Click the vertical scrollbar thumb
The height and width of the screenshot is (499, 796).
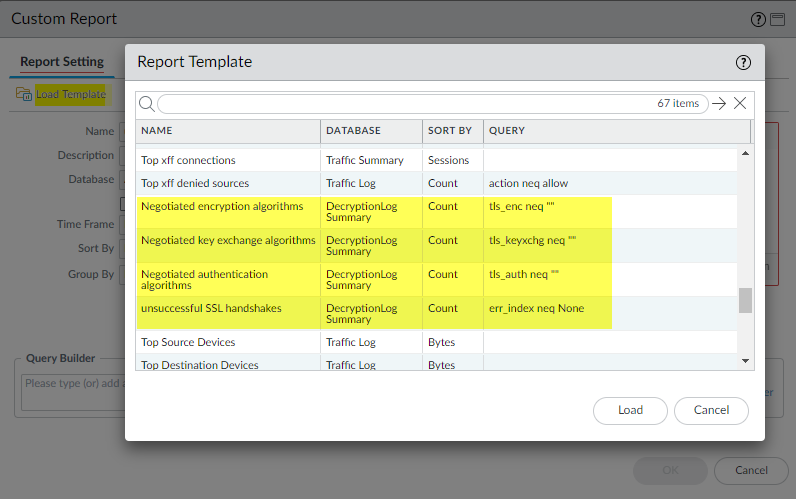(x=745, y=300)
